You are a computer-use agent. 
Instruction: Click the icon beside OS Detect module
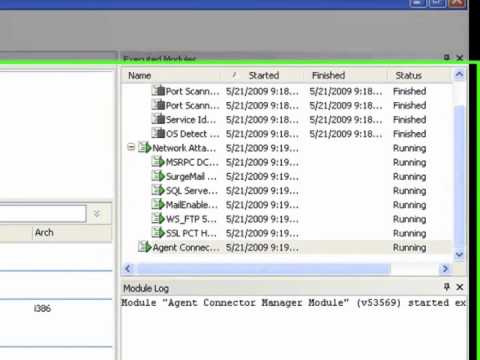point(158,133)
